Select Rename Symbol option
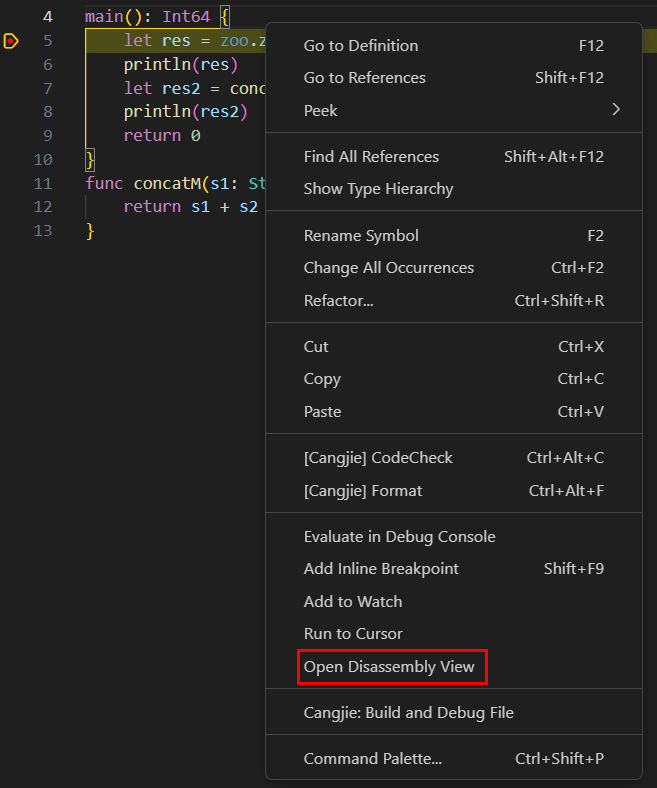The height and width of the screenshot is (788, 657). point(361,236)
